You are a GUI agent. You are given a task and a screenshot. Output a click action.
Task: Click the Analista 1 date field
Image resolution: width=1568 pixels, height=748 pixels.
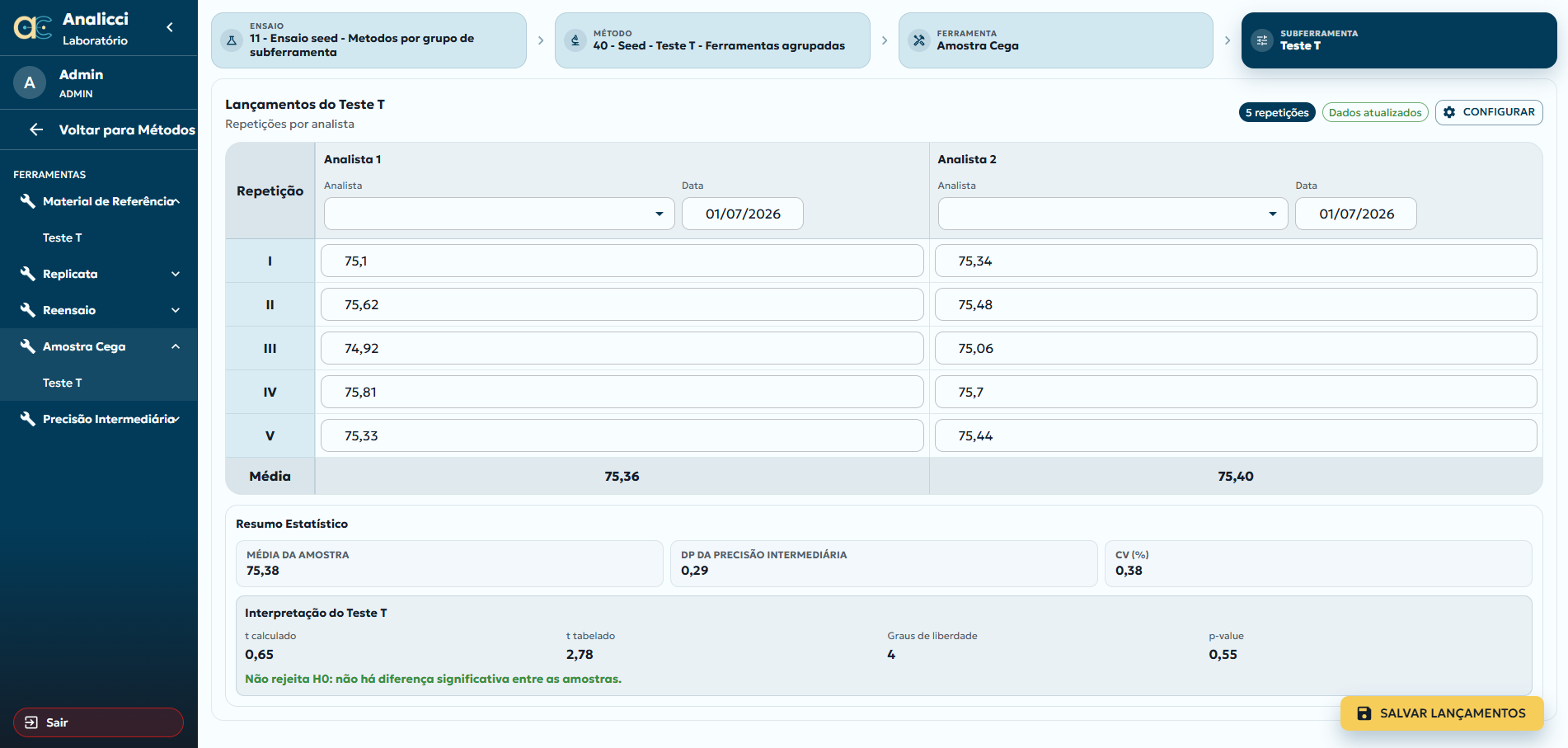743,214
